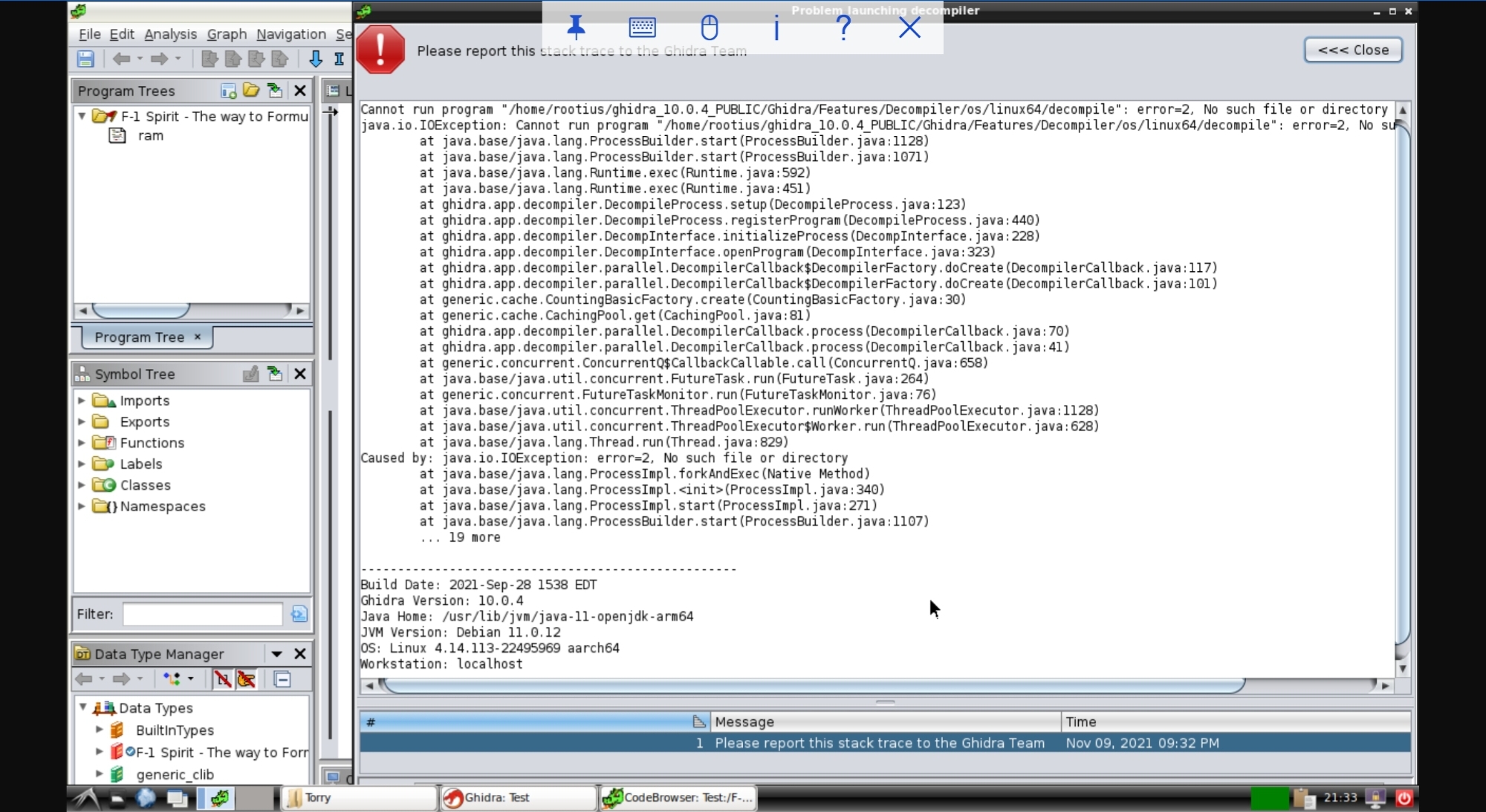The width and height of the screenshot is (1486, 812).
Task: Click the blue down-arrow navigation icon
Action: [316, 59]
